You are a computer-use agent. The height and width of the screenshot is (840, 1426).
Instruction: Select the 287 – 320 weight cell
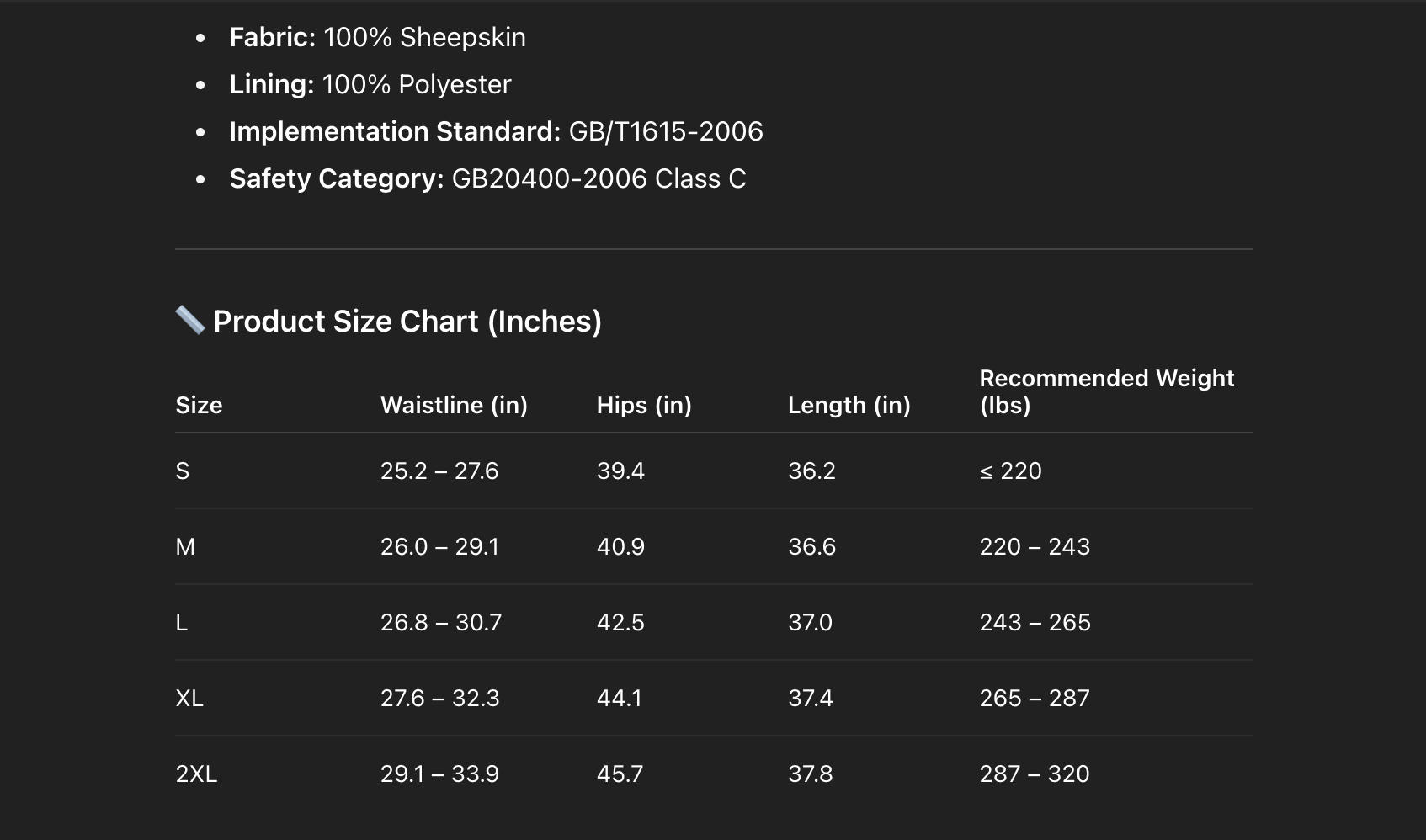[1034, 774]
